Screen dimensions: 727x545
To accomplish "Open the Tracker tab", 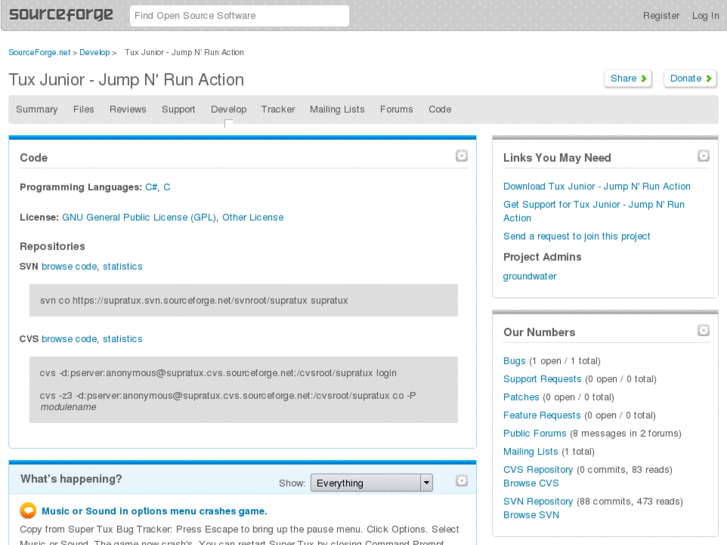I will 278,109.
